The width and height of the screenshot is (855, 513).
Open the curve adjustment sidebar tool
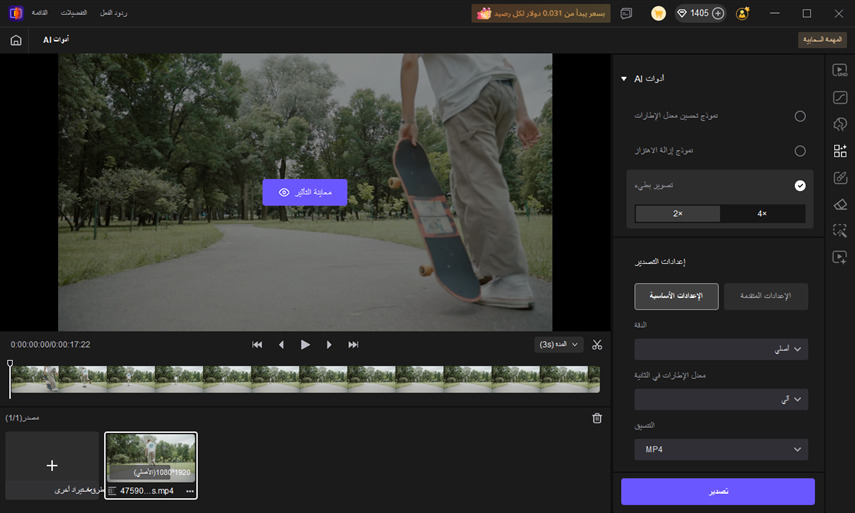(x=840, y=97)
